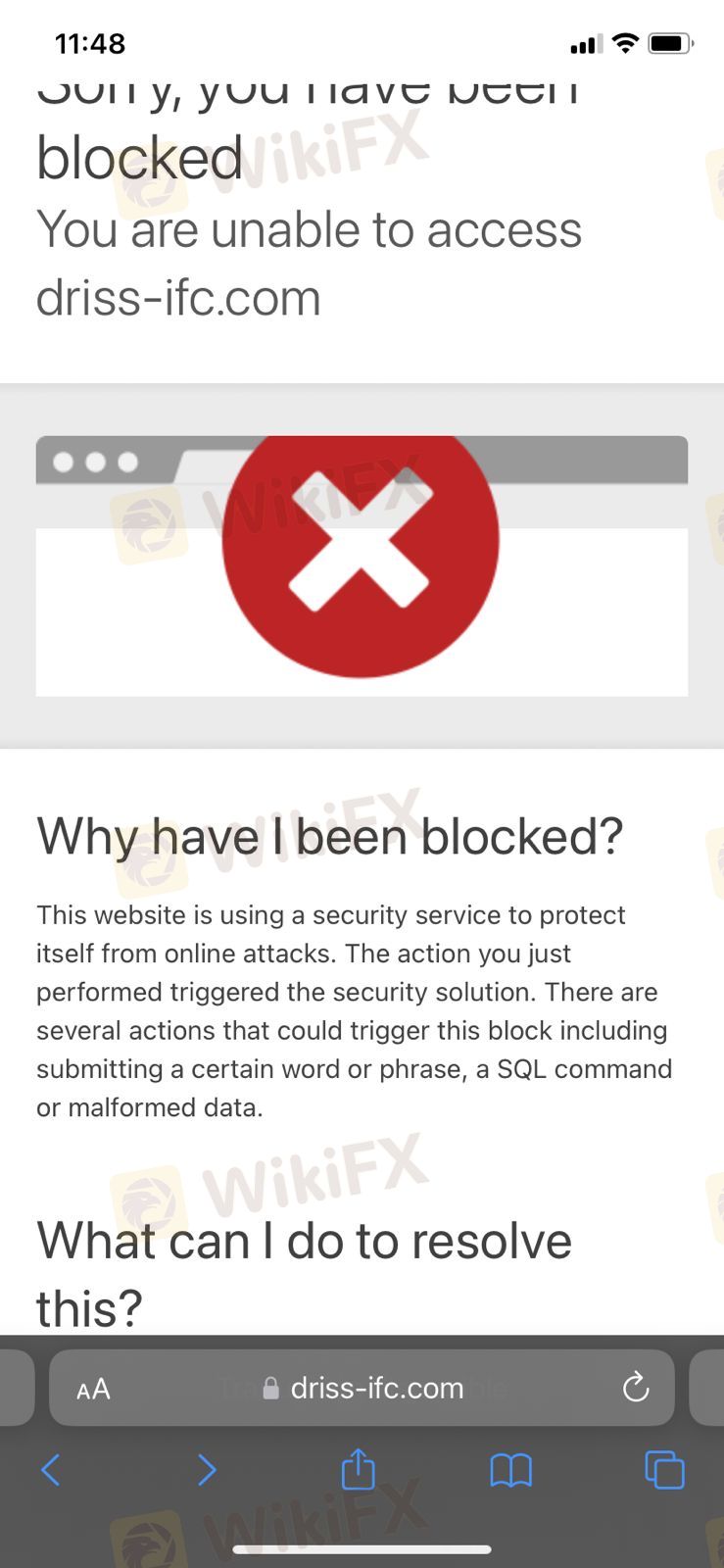
Task: Show open tabs overview icon
Action: [x=664, y=1470]
